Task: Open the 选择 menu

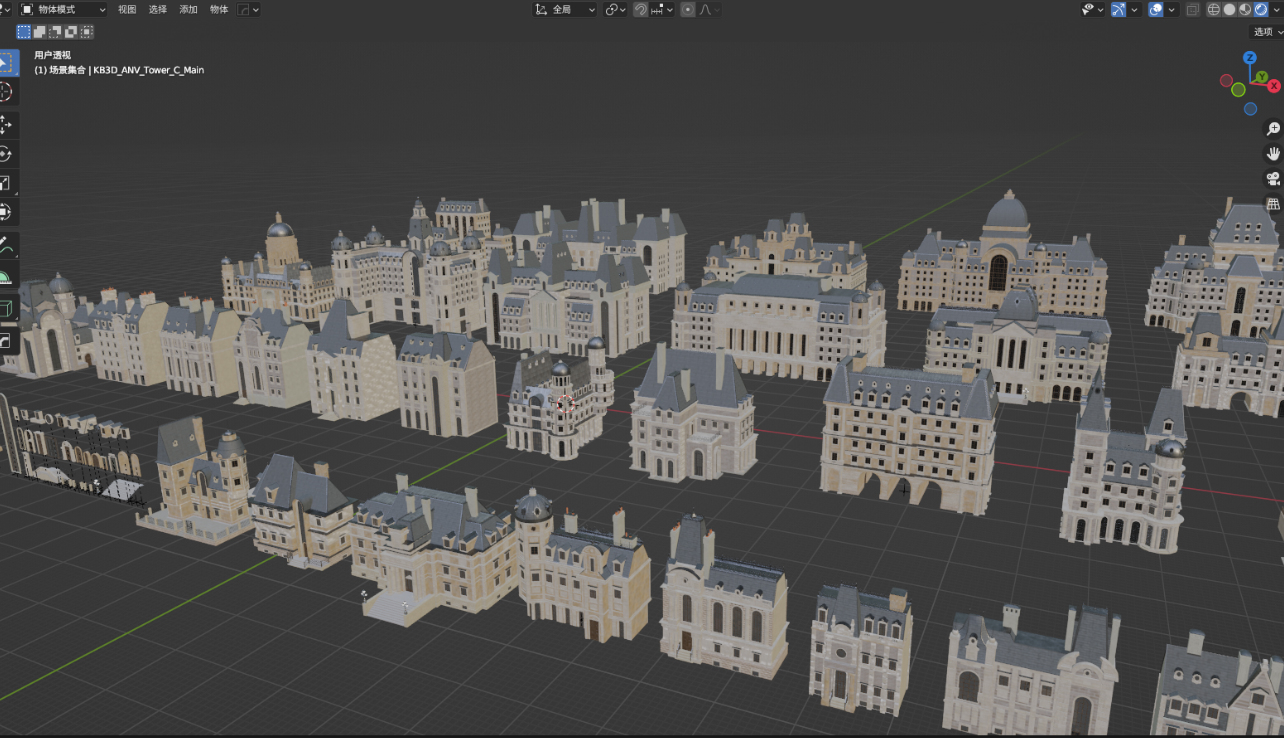Action: click(x=158, y=9)
